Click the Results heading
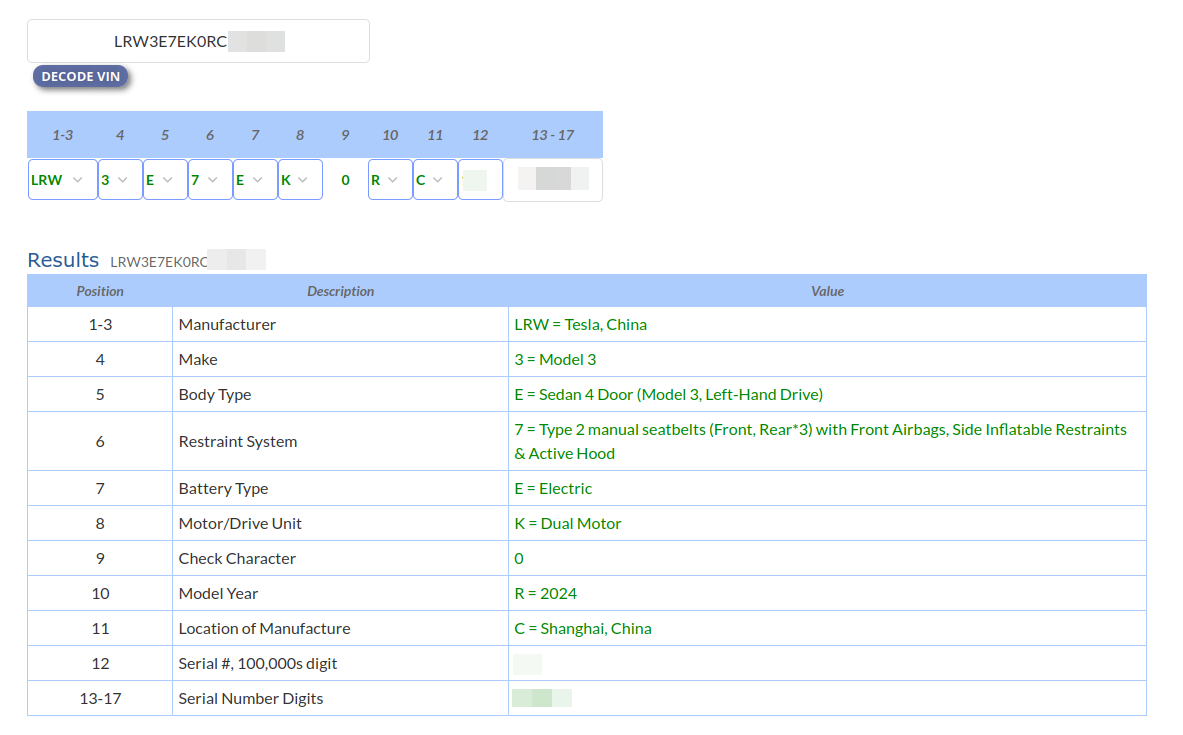The image size is (1183, 735). (x=63, y=260)
